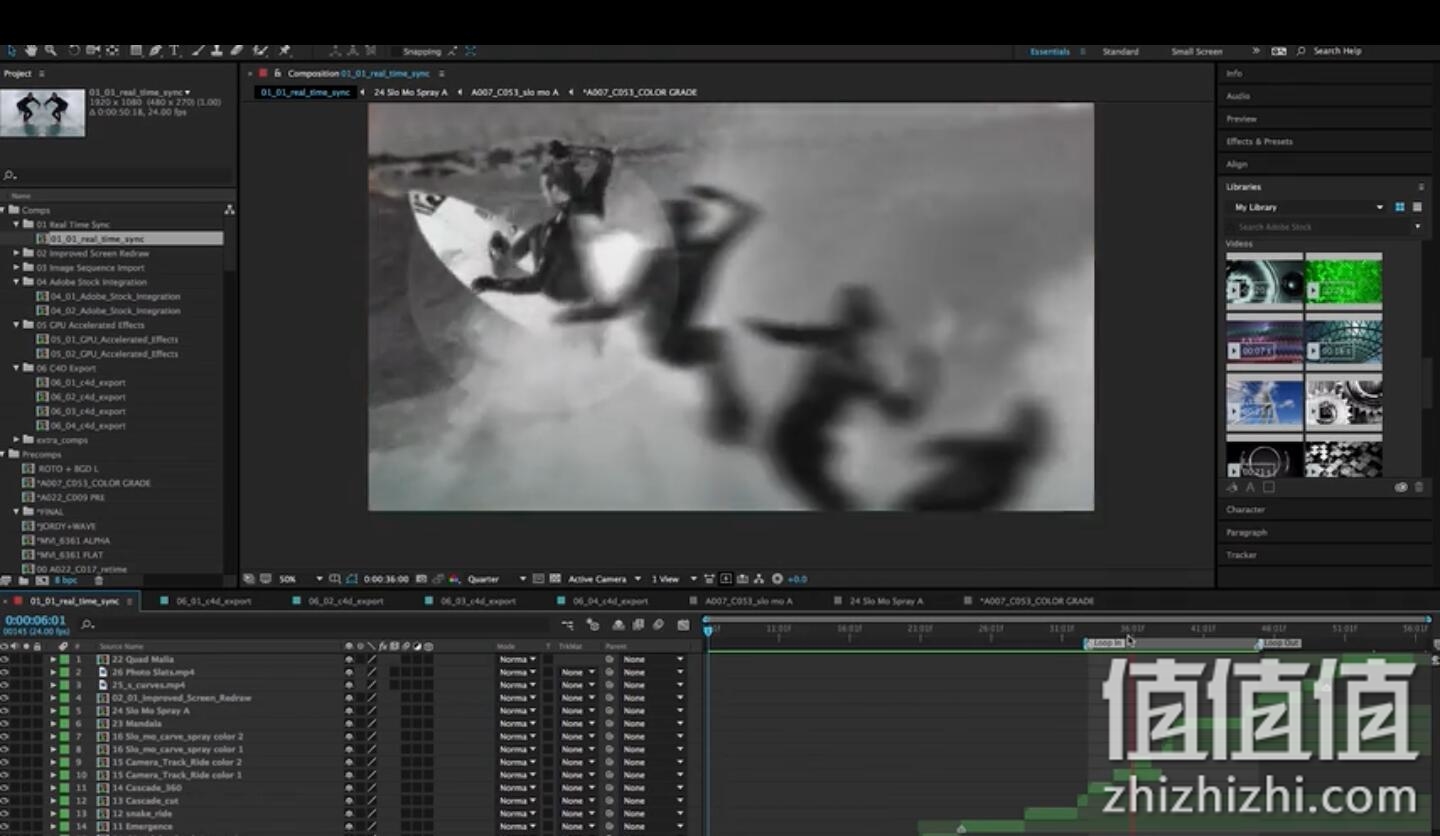
Task: Hide the 23 Mandala layer
Action: 5,724
